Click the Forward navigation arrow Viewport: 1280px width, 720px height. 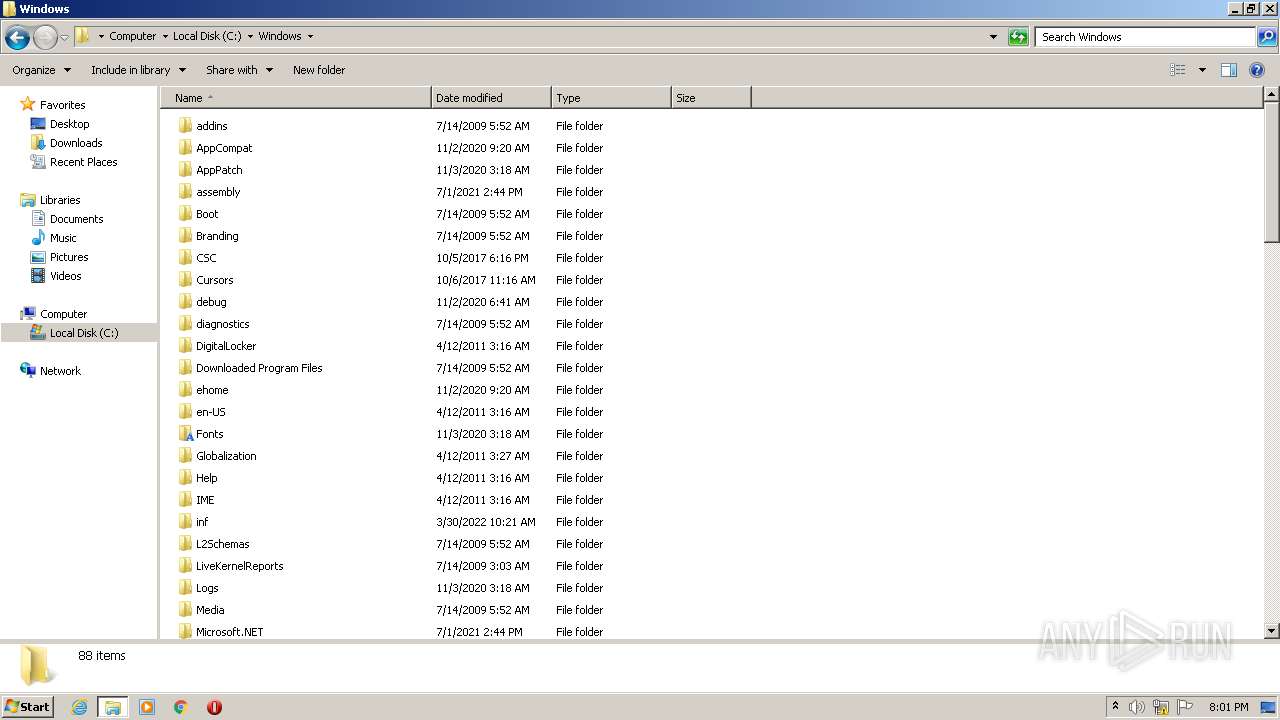[x=45, y=38]
